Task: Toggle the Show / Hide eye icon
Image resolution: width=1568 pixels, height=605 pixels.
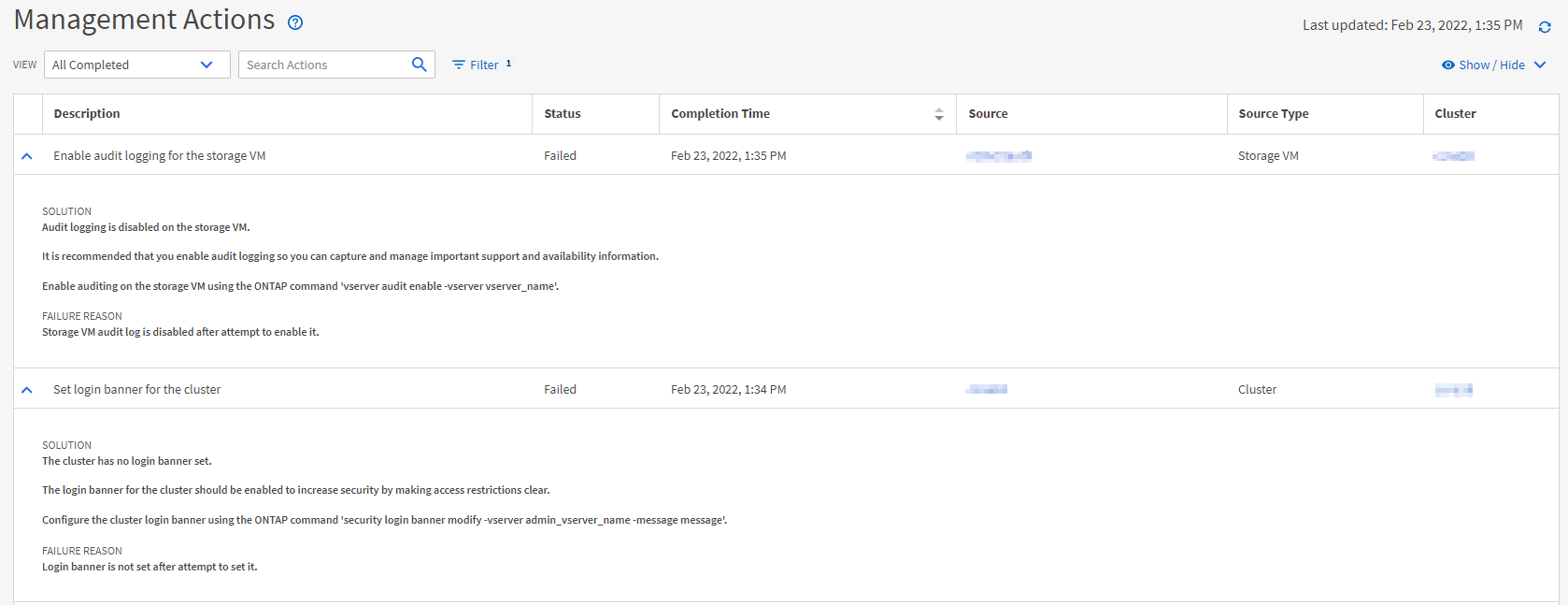Action: 1447,65
